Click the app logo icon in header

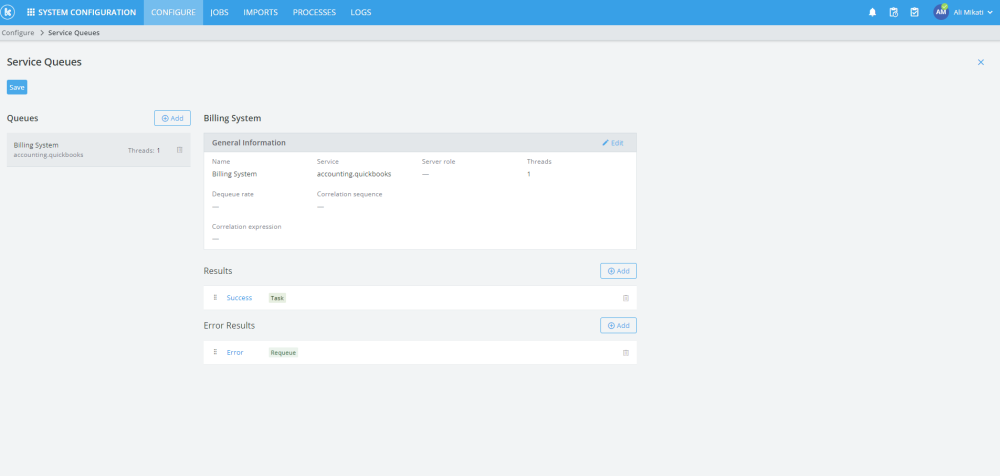8,12
